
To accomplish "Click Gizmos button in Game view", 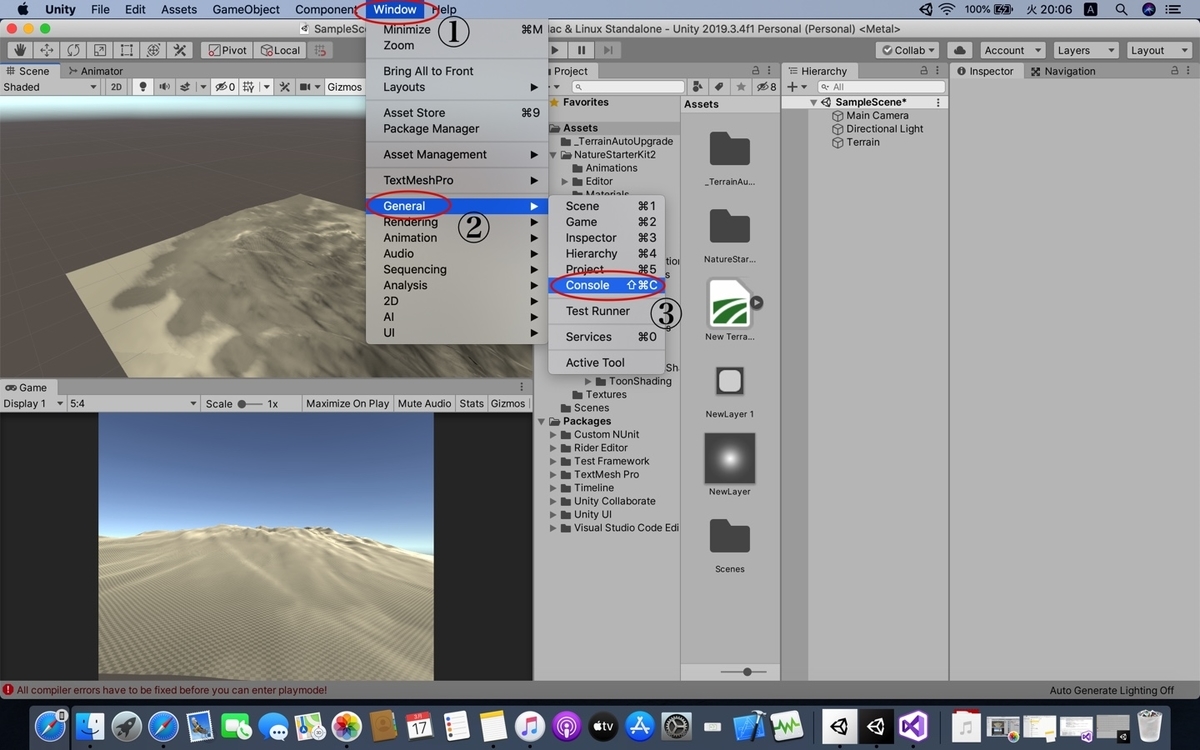I will tap(508, 403).
